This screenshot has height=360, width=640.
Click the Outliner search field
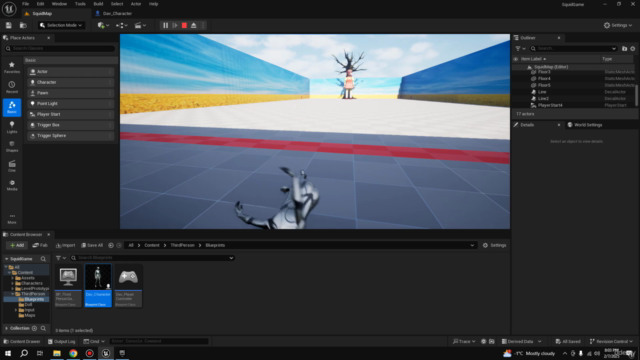pos(573,49)
